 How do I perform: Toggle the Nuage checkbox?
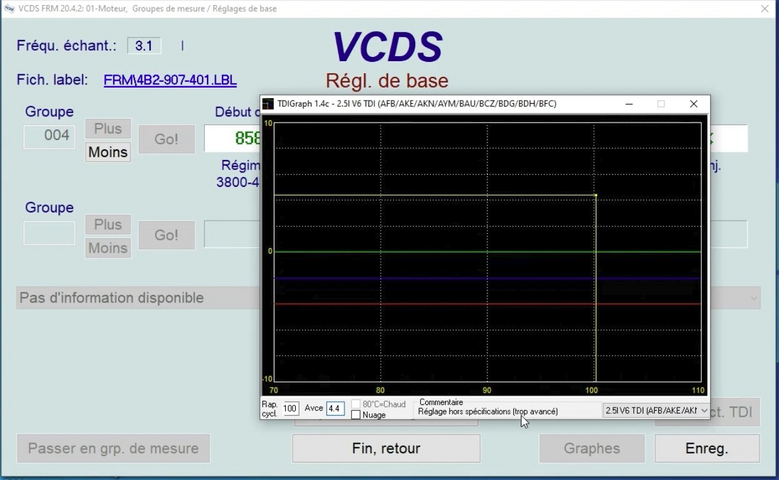coord(356,415)
